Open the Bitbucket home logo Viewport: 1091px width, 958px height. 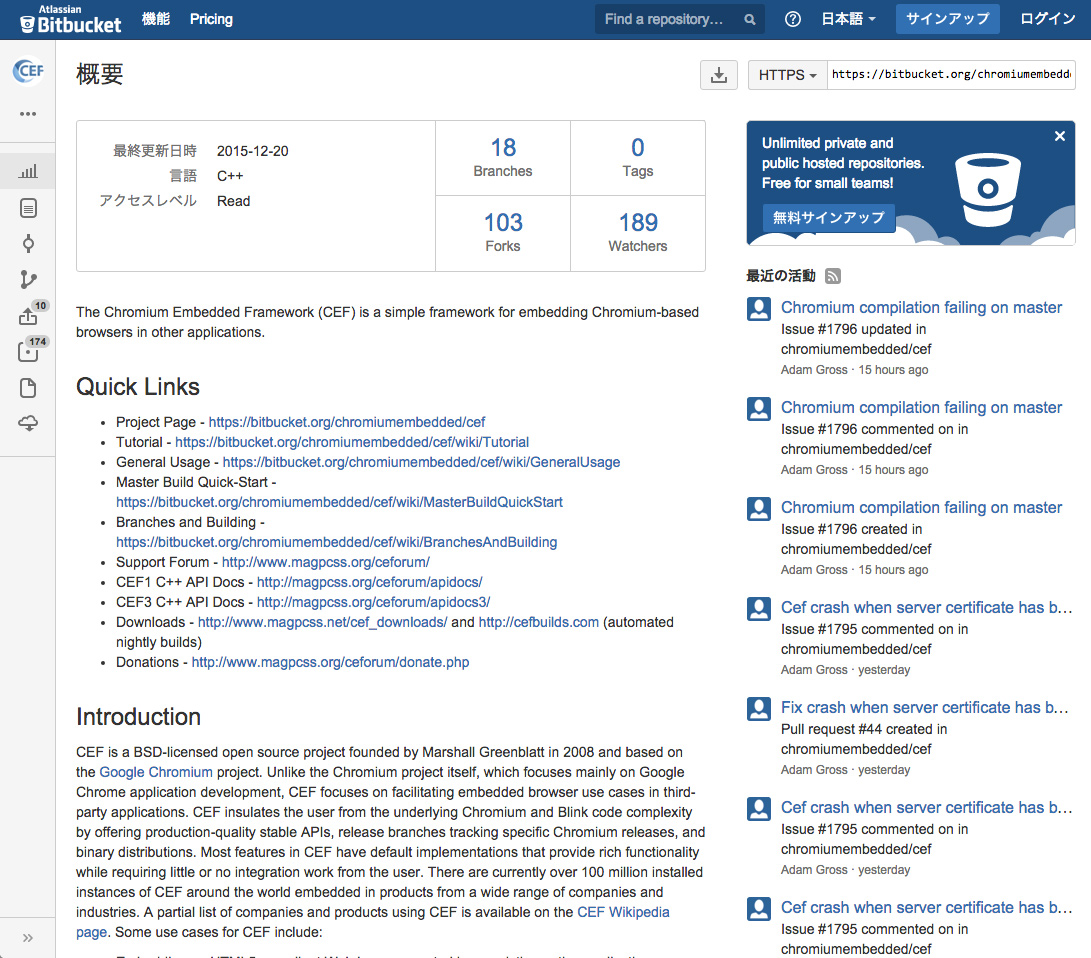click(70, 19)
